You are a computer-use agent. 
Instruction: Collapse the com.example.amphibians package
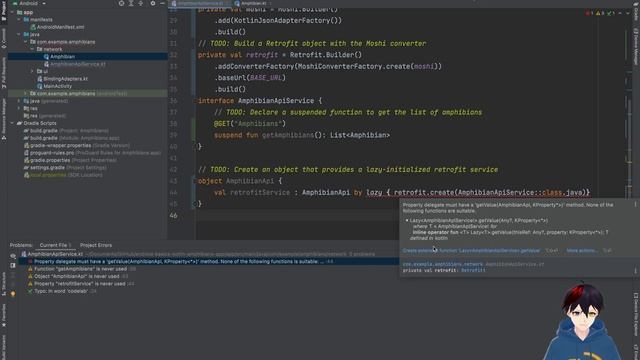[25, 42]
